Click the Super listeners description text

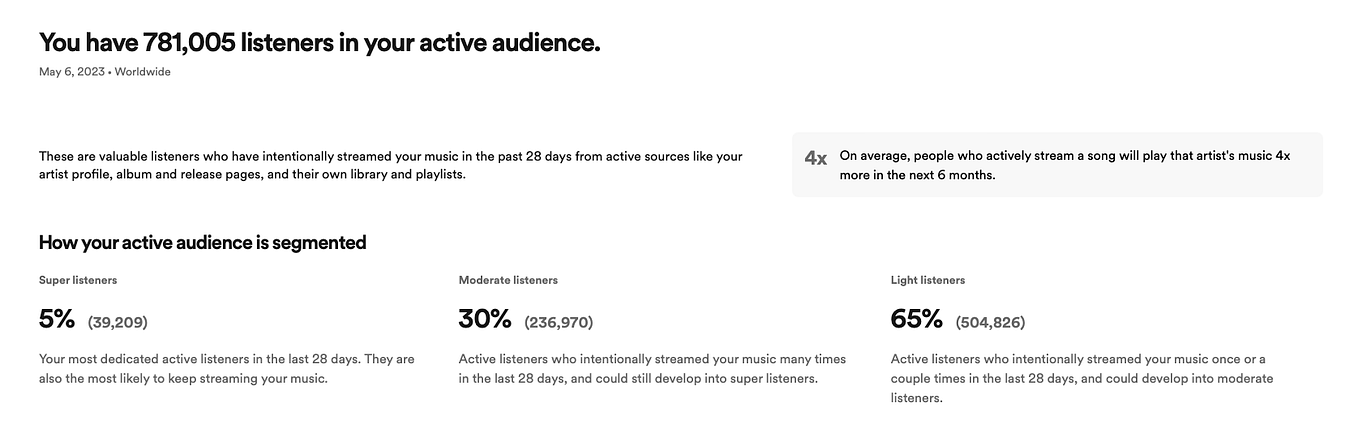226,368
